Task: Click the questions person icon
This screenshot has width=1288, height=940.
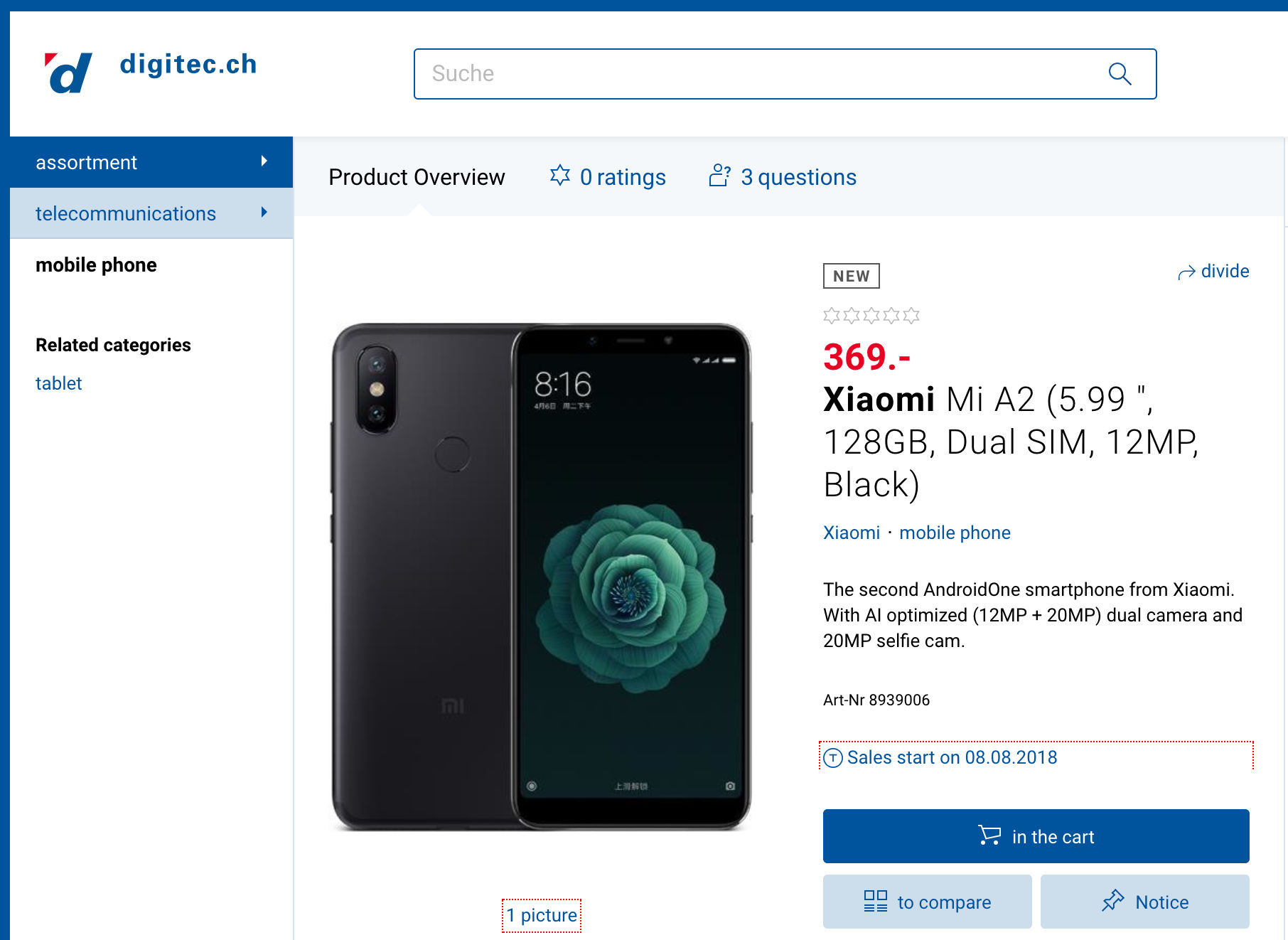Action: point(719,176)
